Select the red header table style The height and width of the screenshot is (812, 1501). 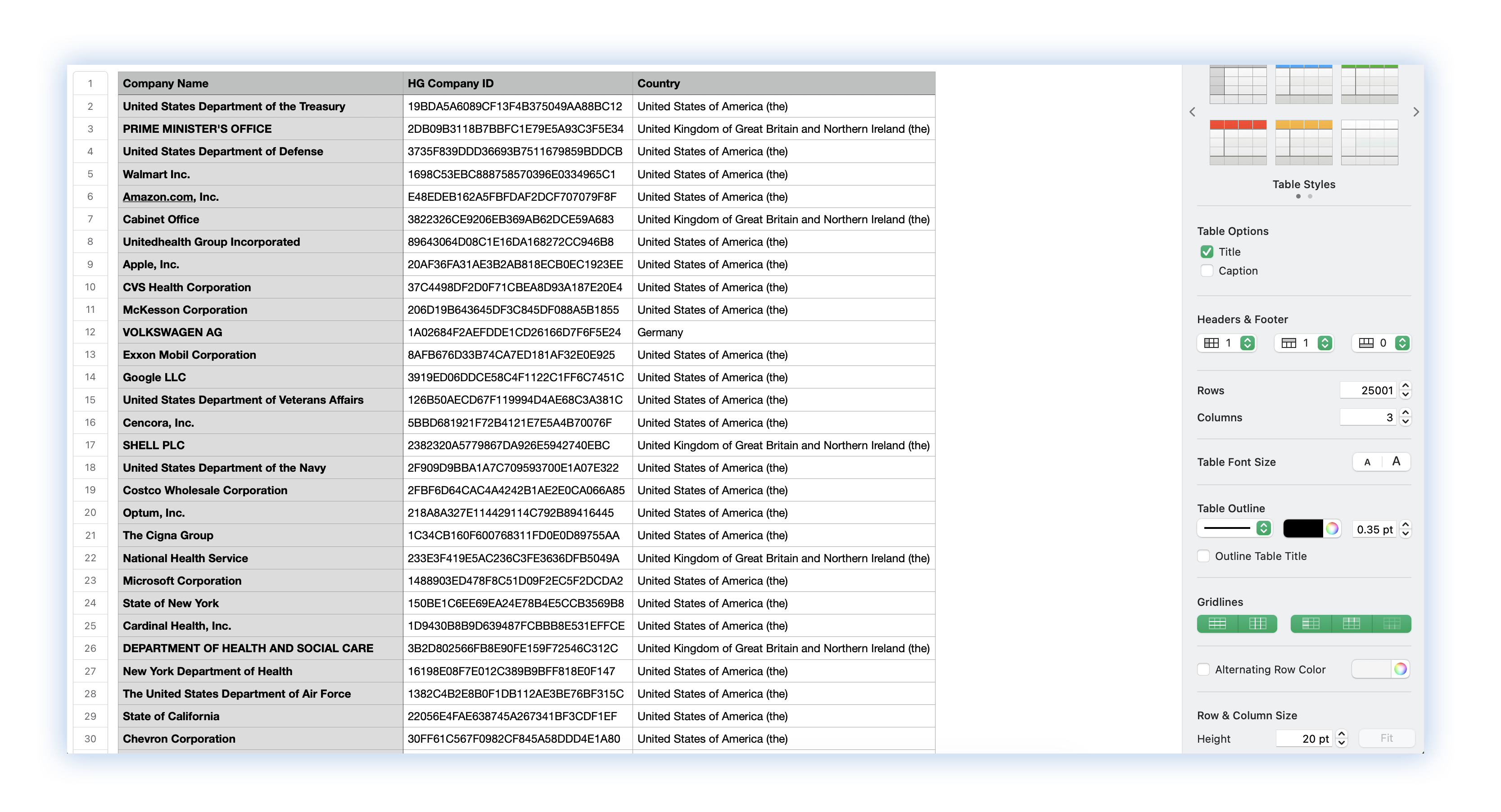coord(1238,142)
